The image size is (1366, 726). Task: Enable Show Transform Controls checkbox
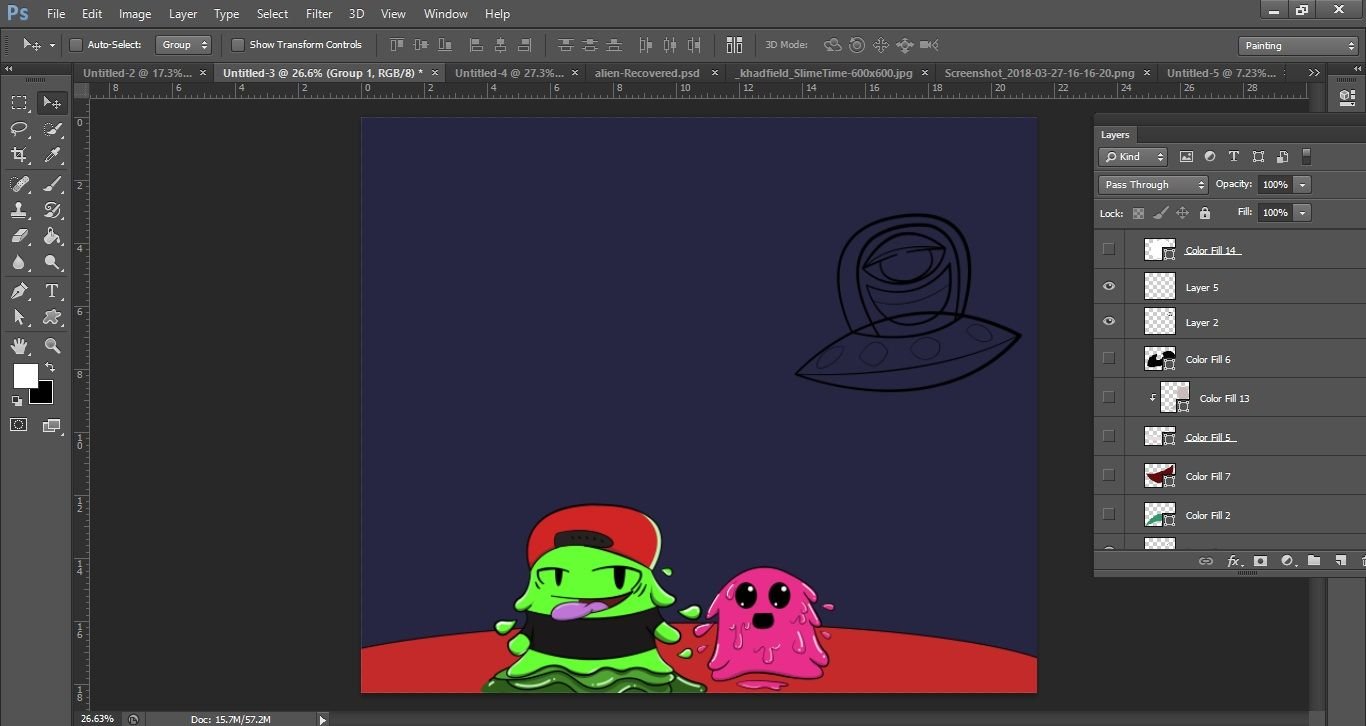tap(238, 45)
